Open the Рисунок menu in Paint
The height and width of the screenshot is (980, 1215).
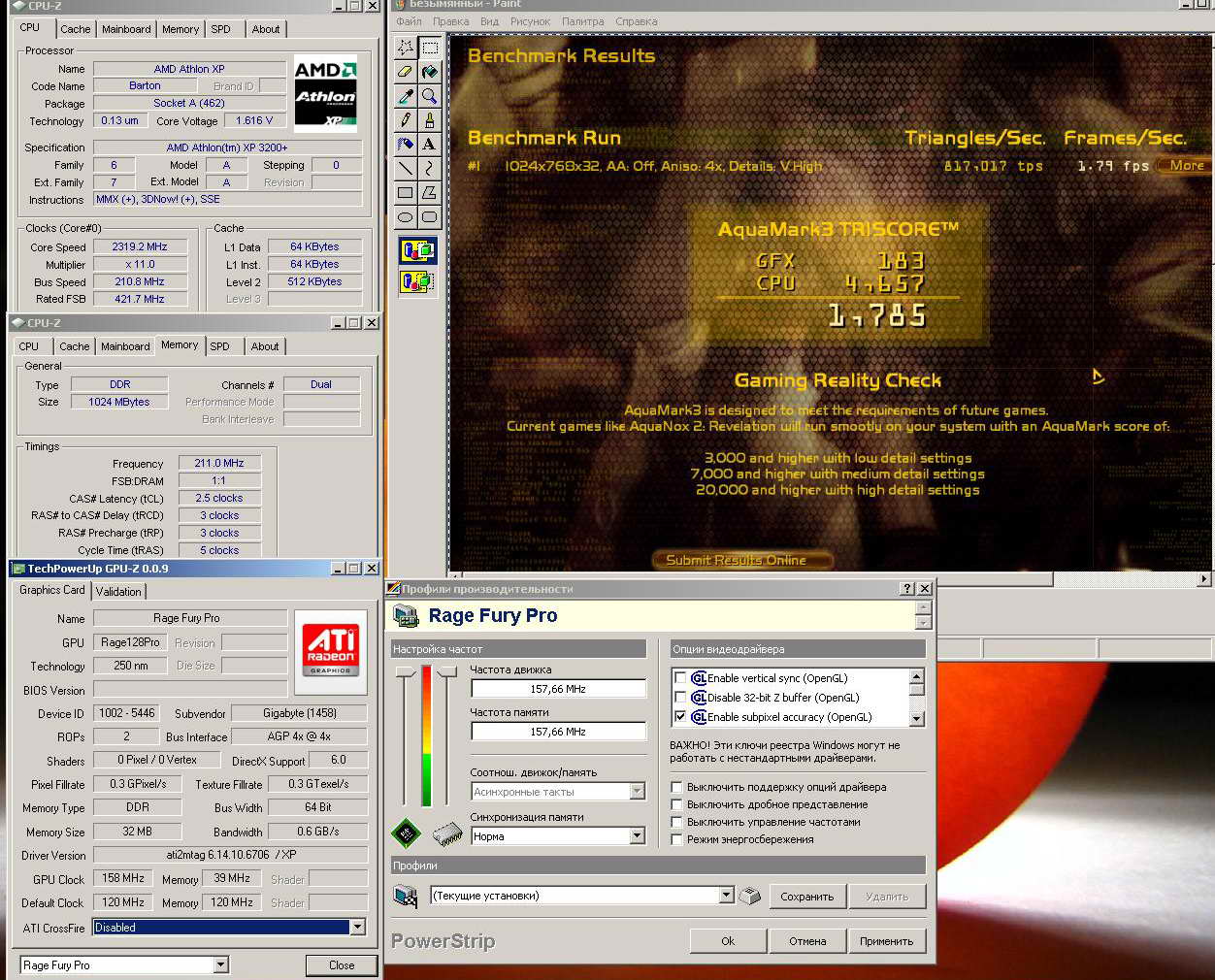click(530, 21)
